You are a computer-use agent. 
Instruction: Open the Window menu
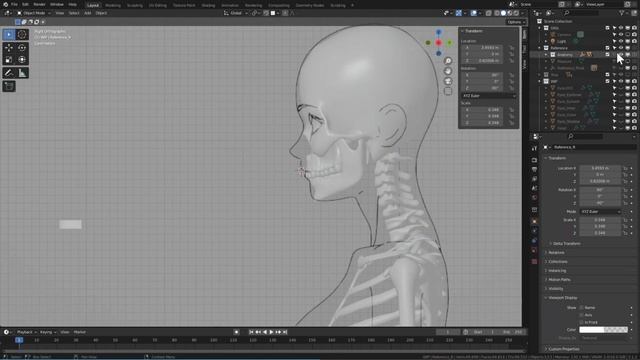[x=57, y=4]
